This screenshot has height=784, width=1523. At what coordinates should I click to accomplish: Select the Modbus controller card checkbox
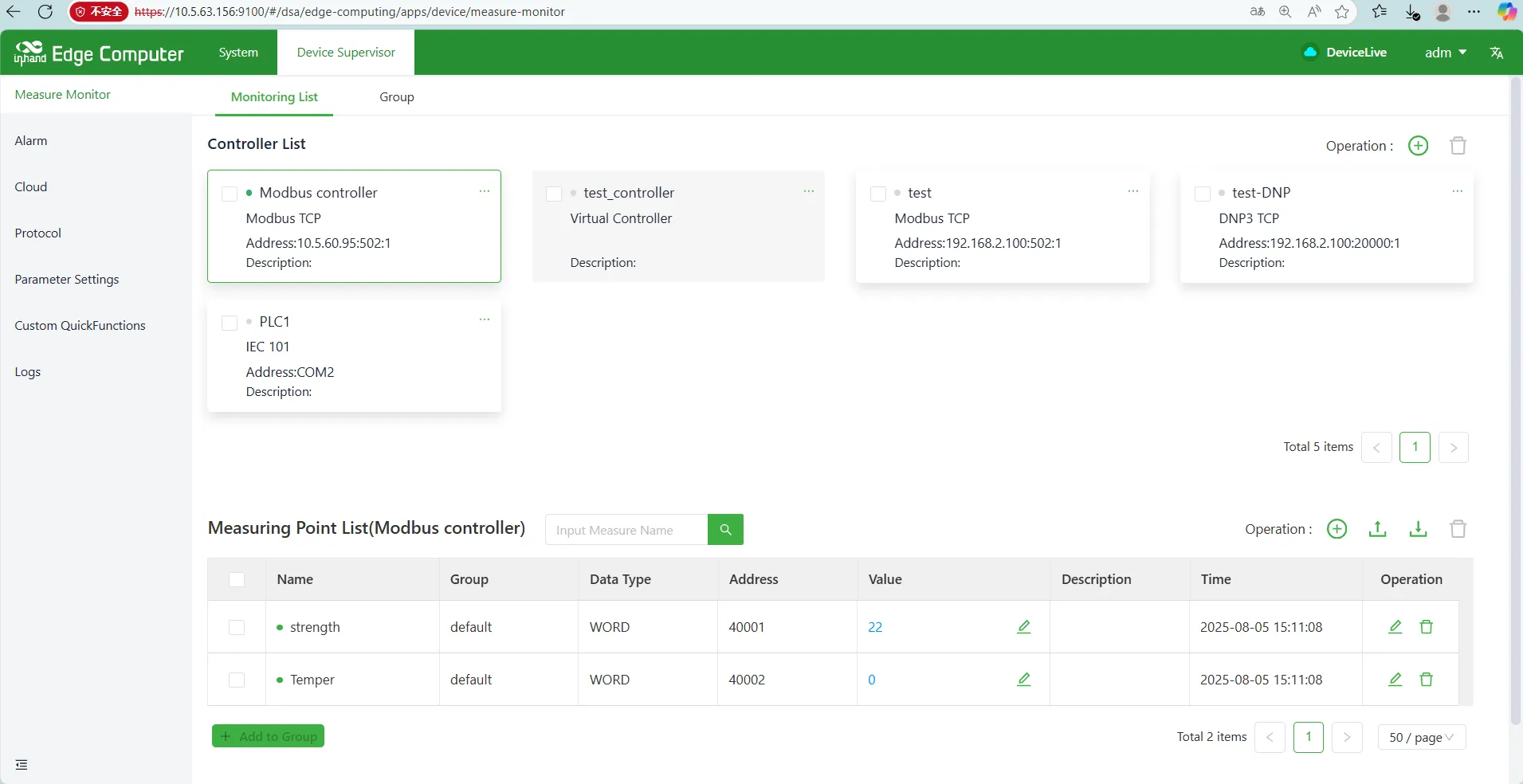230,194
